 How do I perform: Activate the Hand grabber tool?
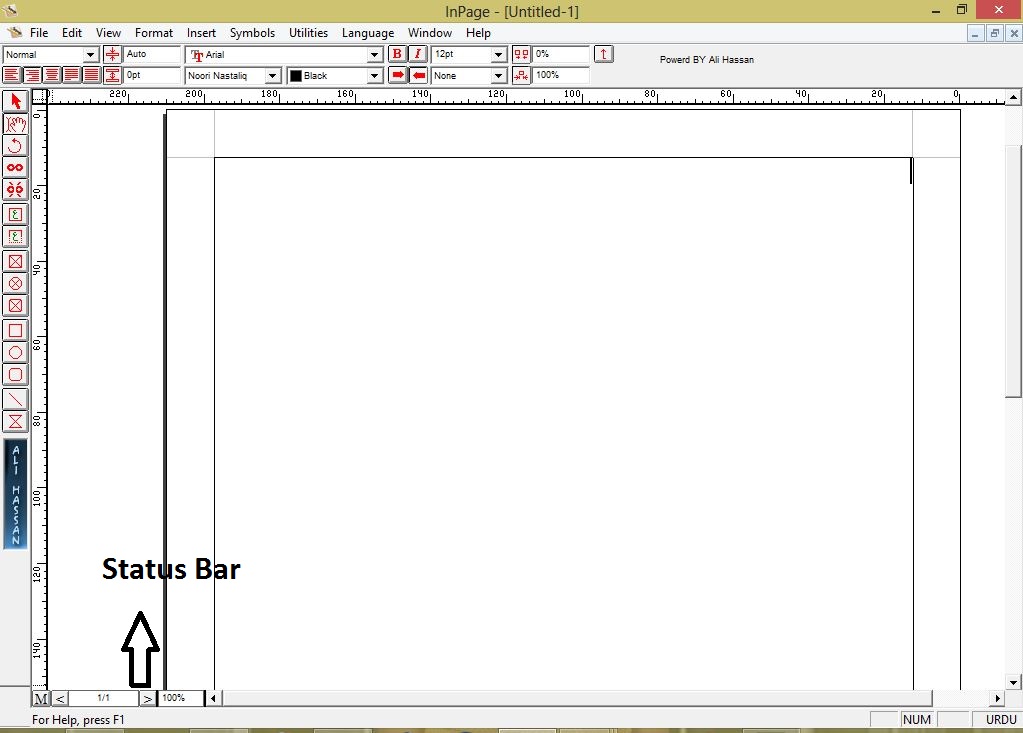[x=14, y=124]
